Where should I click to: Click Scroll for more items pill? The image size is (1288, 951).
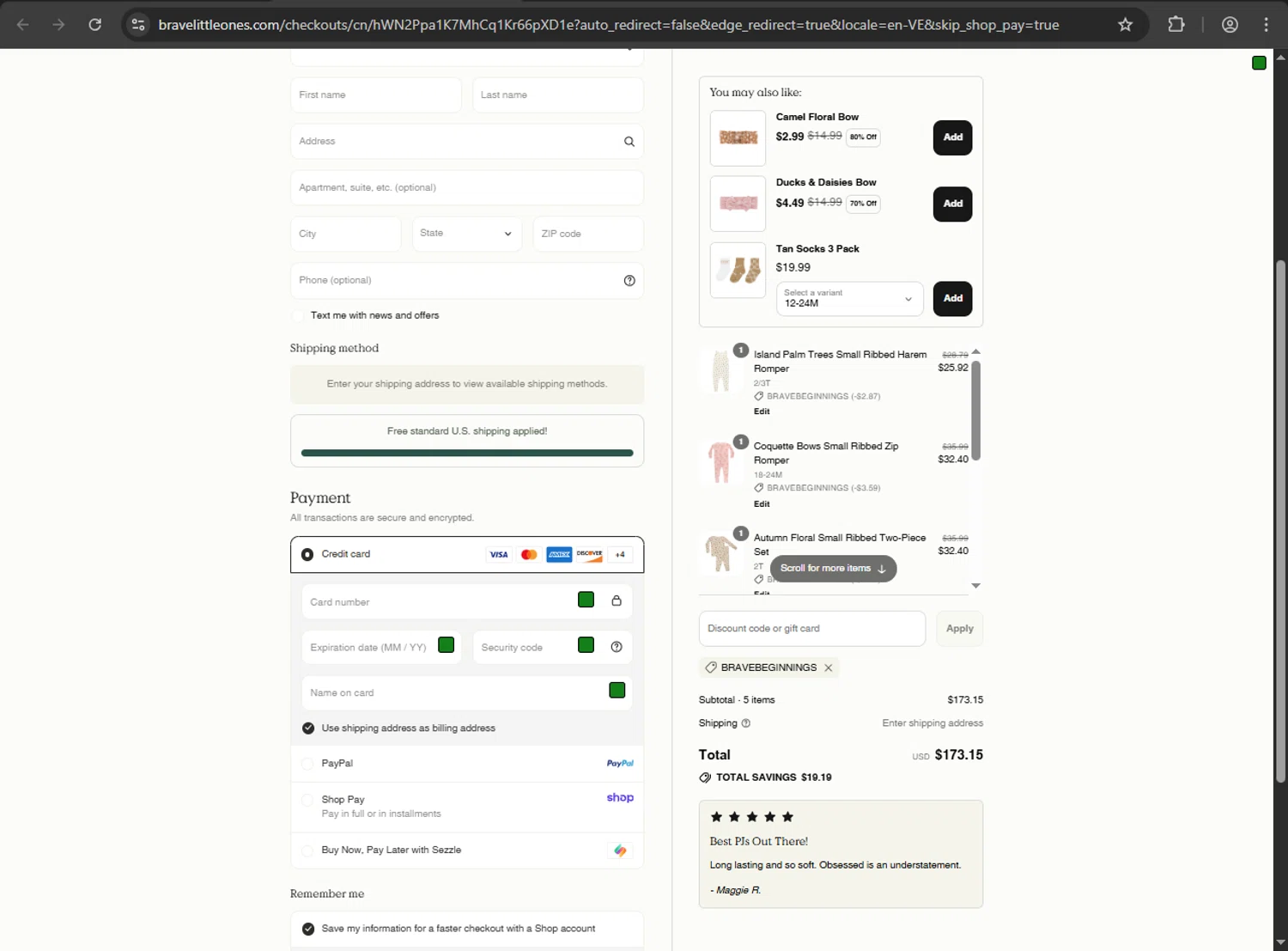833,569
